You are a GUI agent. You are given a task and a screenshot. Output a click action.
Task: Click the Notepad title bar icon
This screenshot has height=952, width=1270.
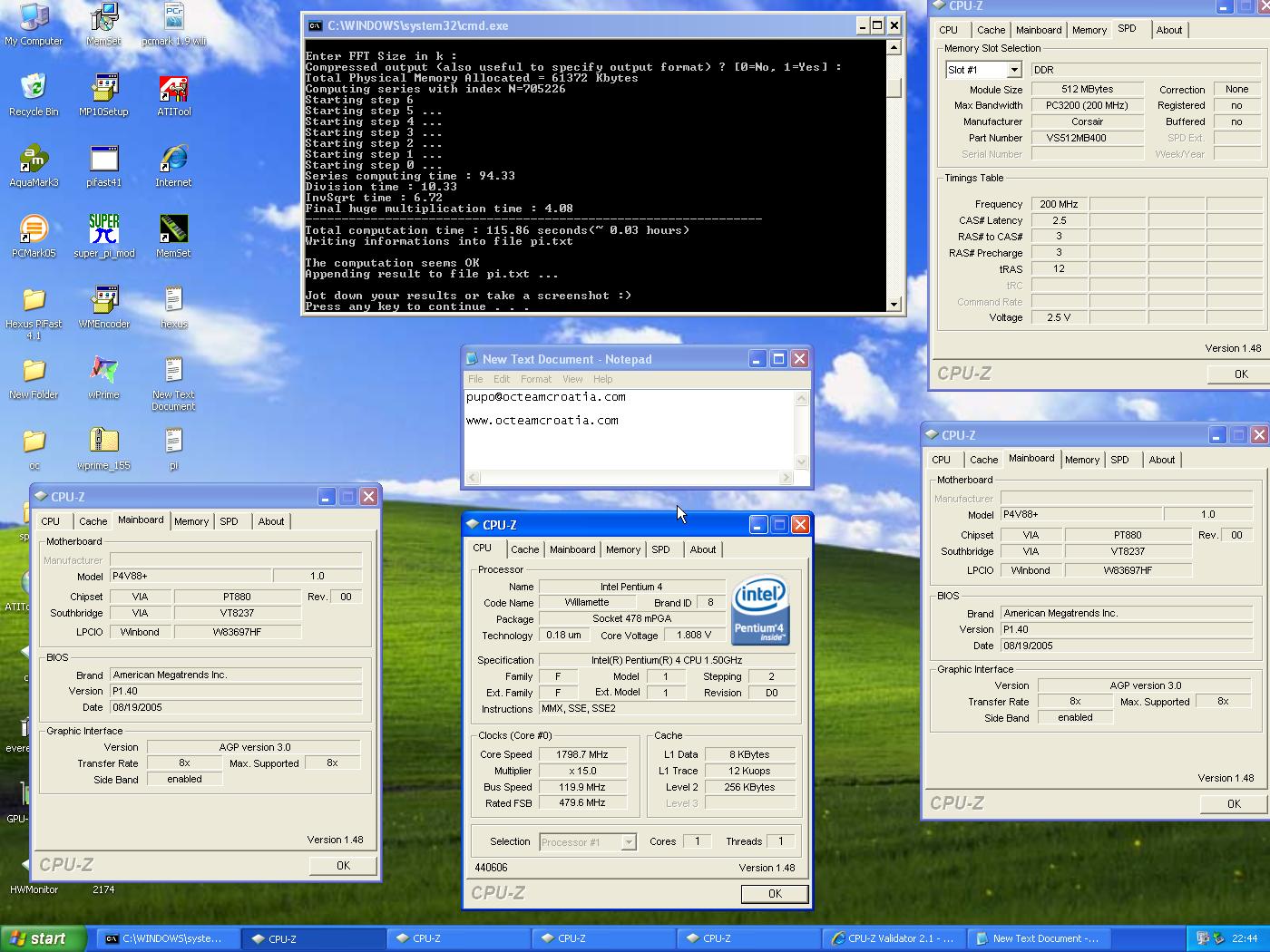click(472, 359)
